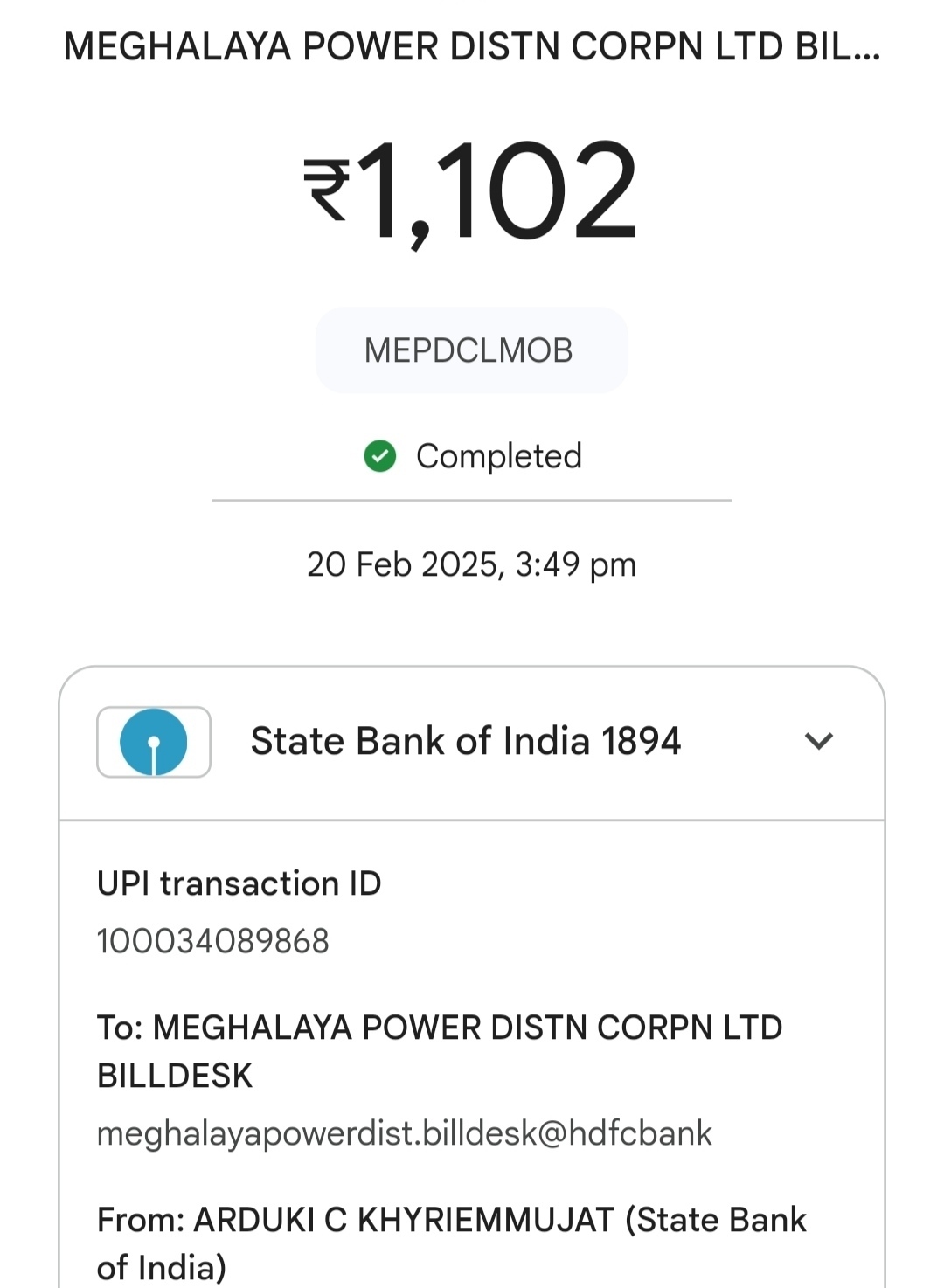Tap the date 20 Feb 2025, 3:49 pm
Image resolution: width=944 pixels, height=1288 pixels.
pyautogui.click(x=471, y=564)
